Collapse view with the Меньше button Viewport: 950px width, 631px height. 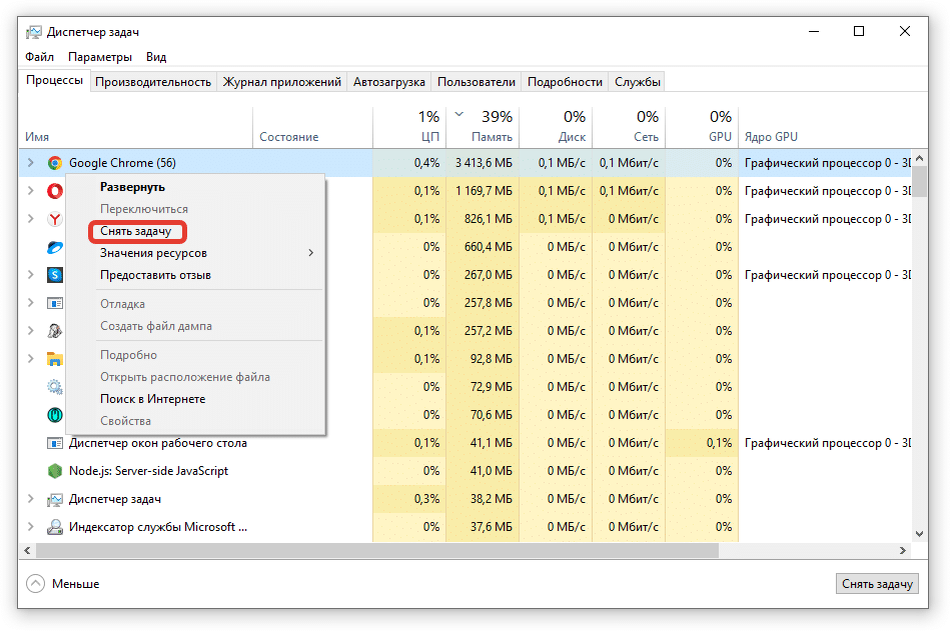pos(63,584)
